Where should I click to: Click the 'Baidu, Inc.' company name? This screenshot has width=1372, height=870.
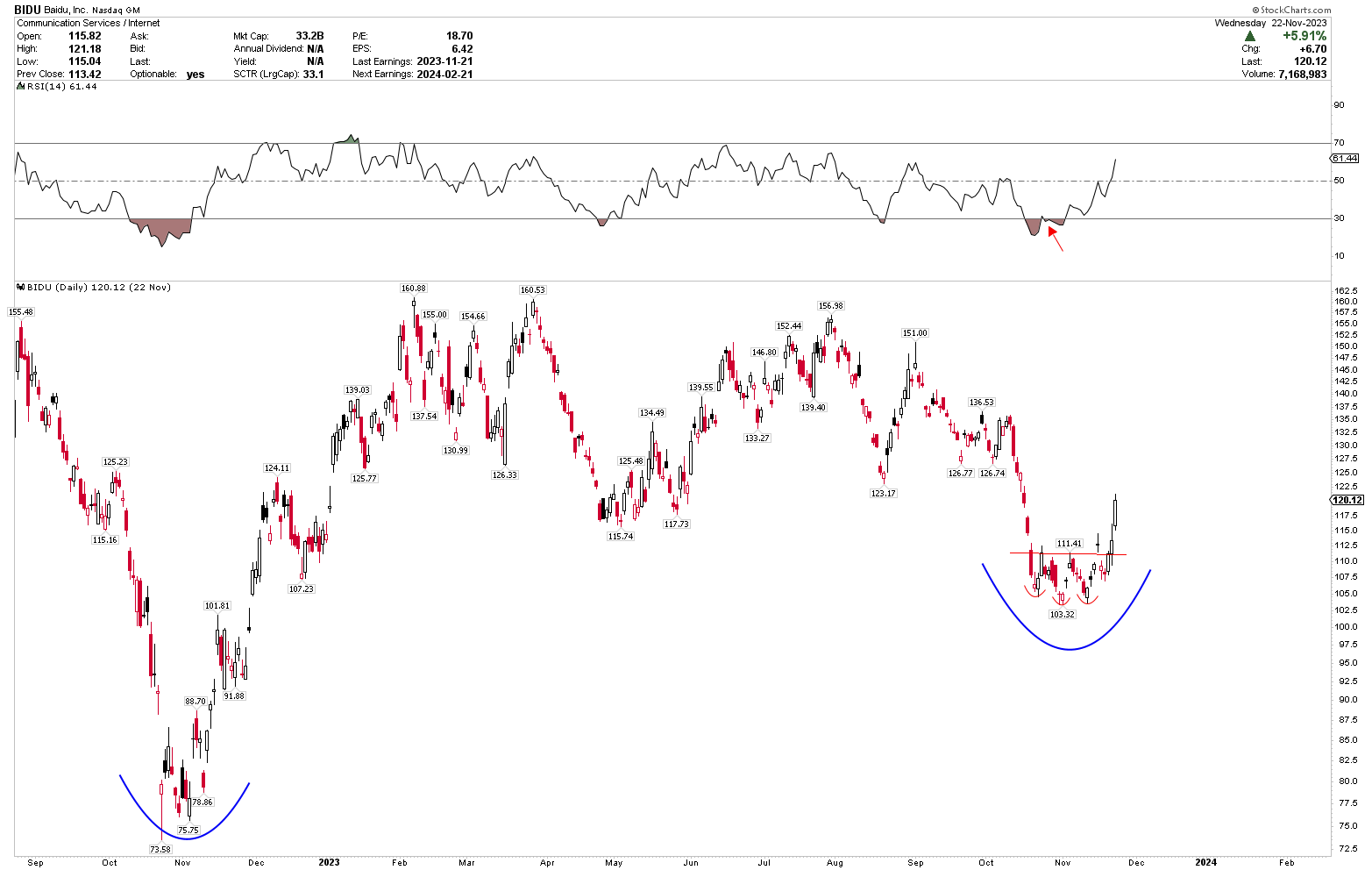coord(67,10)
